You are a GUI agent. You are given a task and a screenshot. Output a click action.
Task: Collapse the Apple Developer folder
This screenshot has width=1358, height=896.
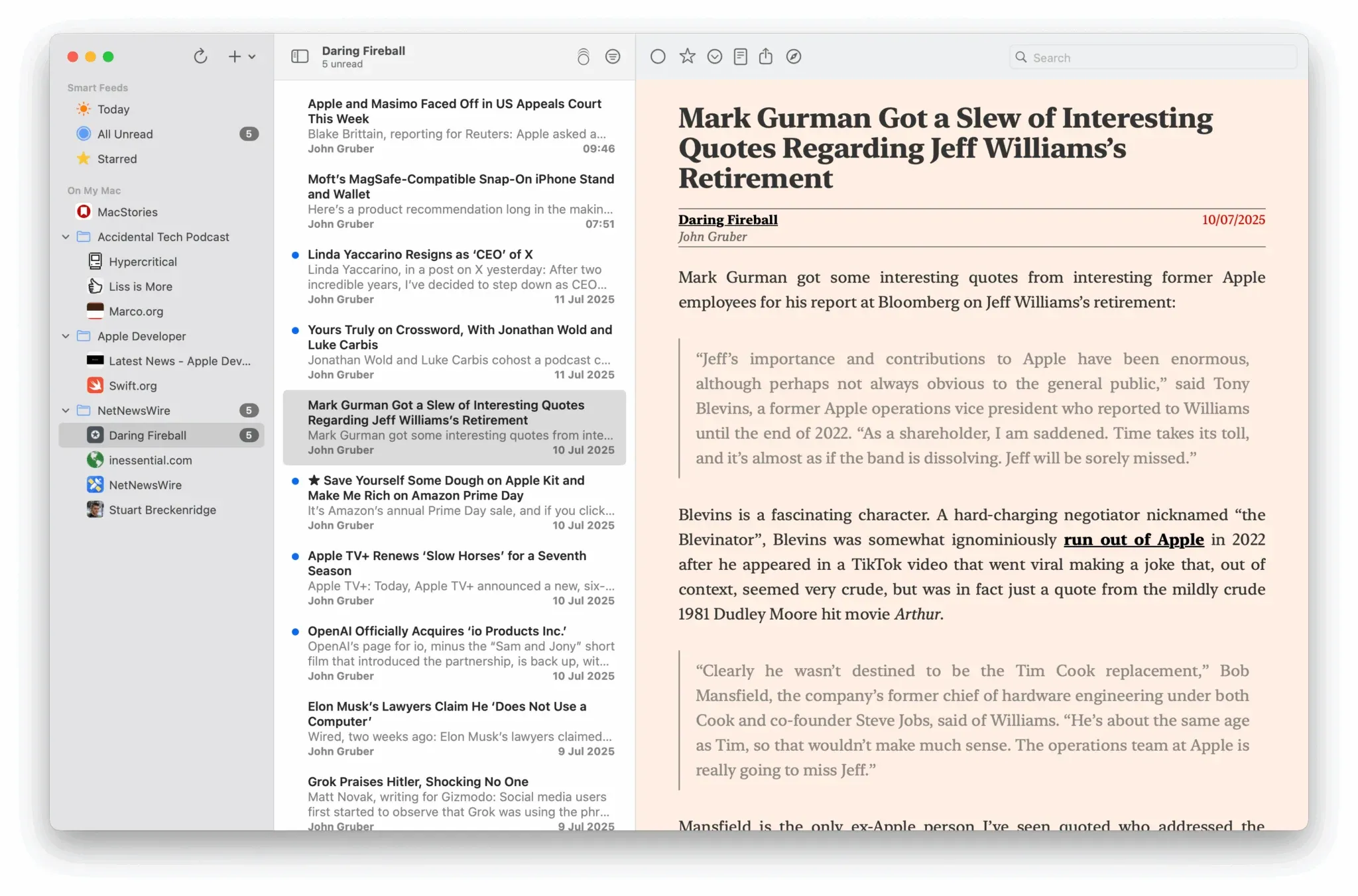[66, 337]
